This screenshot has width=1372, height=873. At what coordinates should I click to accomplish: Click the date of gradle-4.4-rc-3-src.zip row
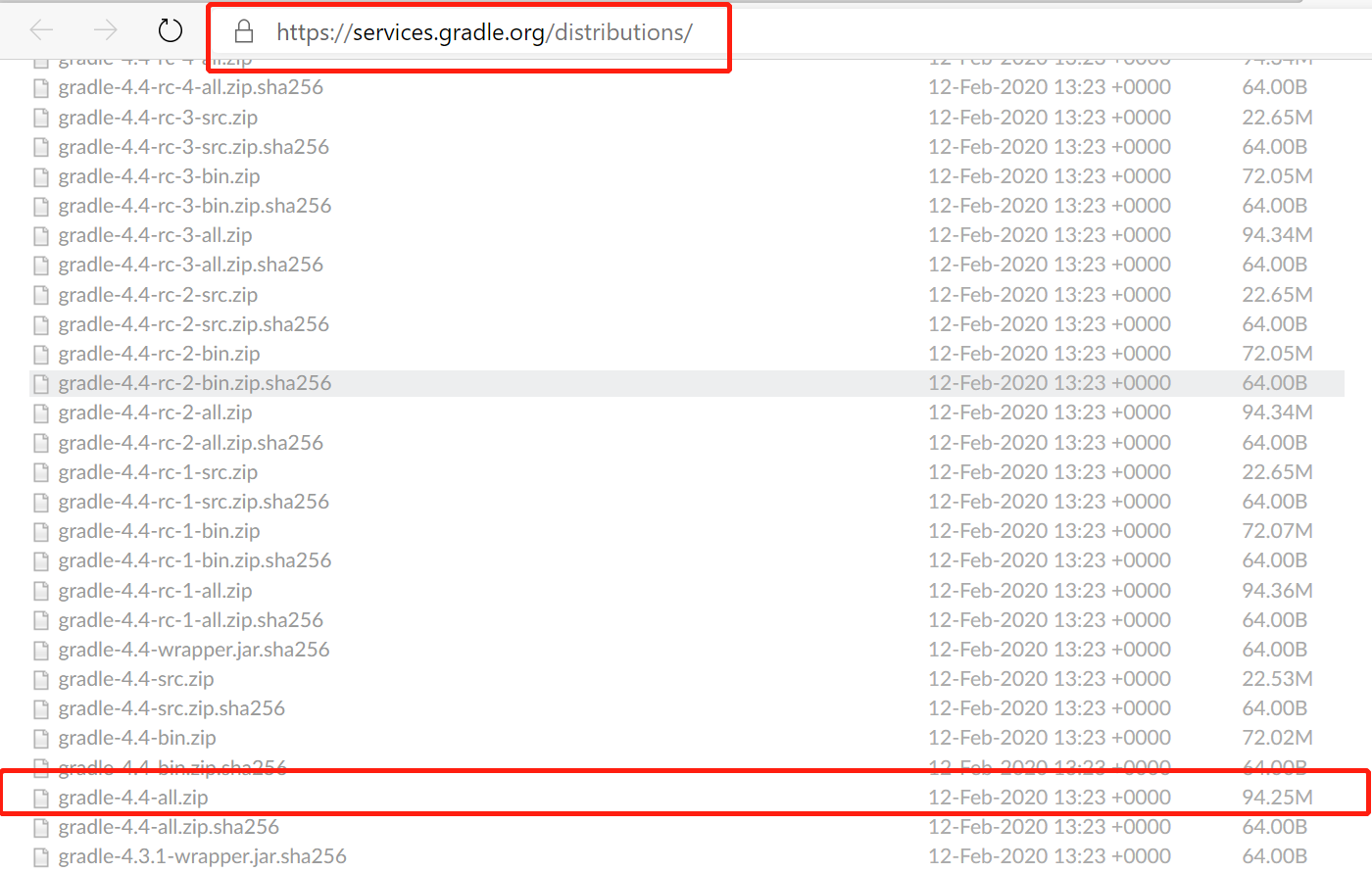point(1050,118)
